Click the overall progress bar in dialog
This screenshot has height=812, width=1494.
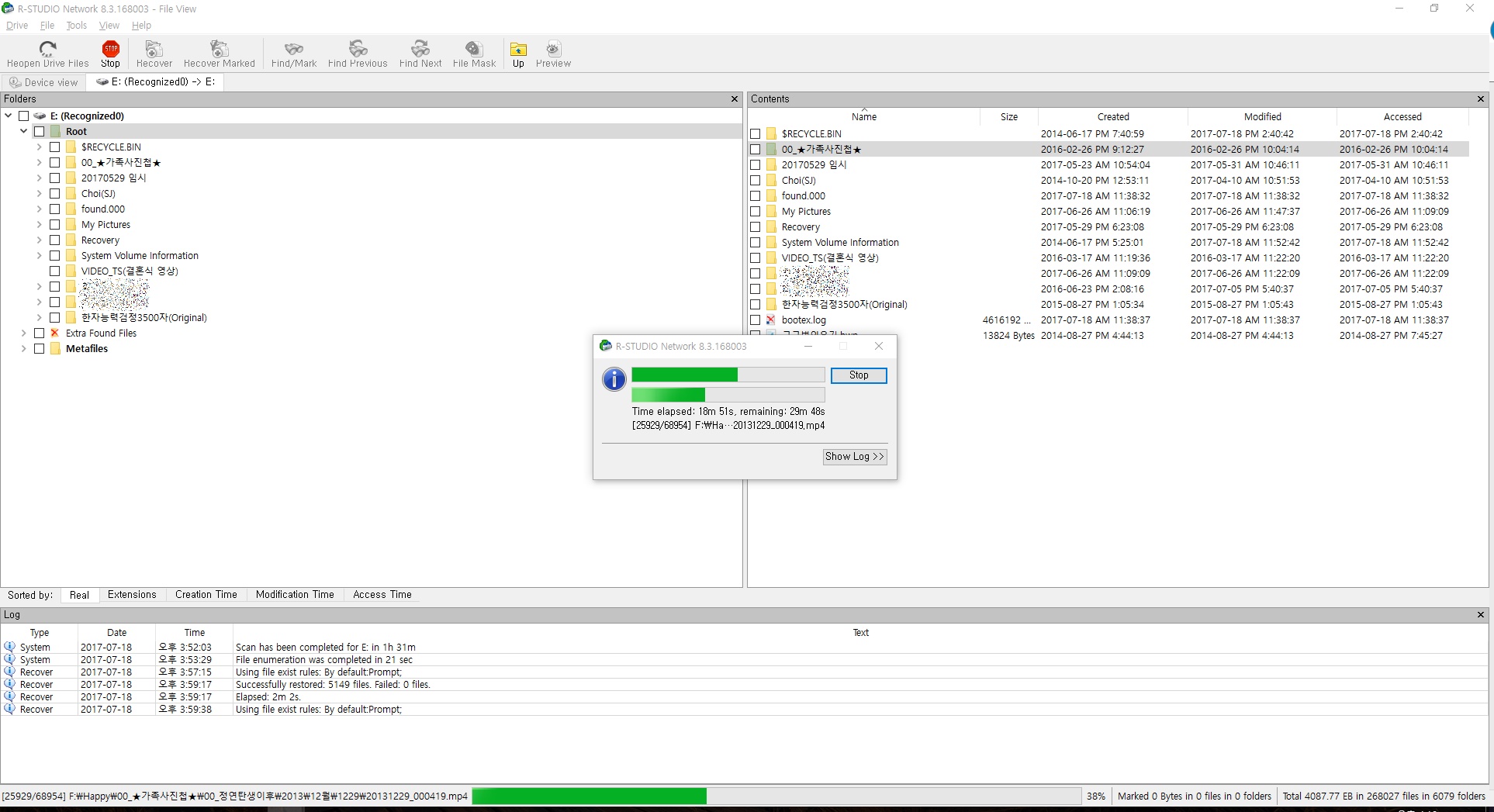728,375
